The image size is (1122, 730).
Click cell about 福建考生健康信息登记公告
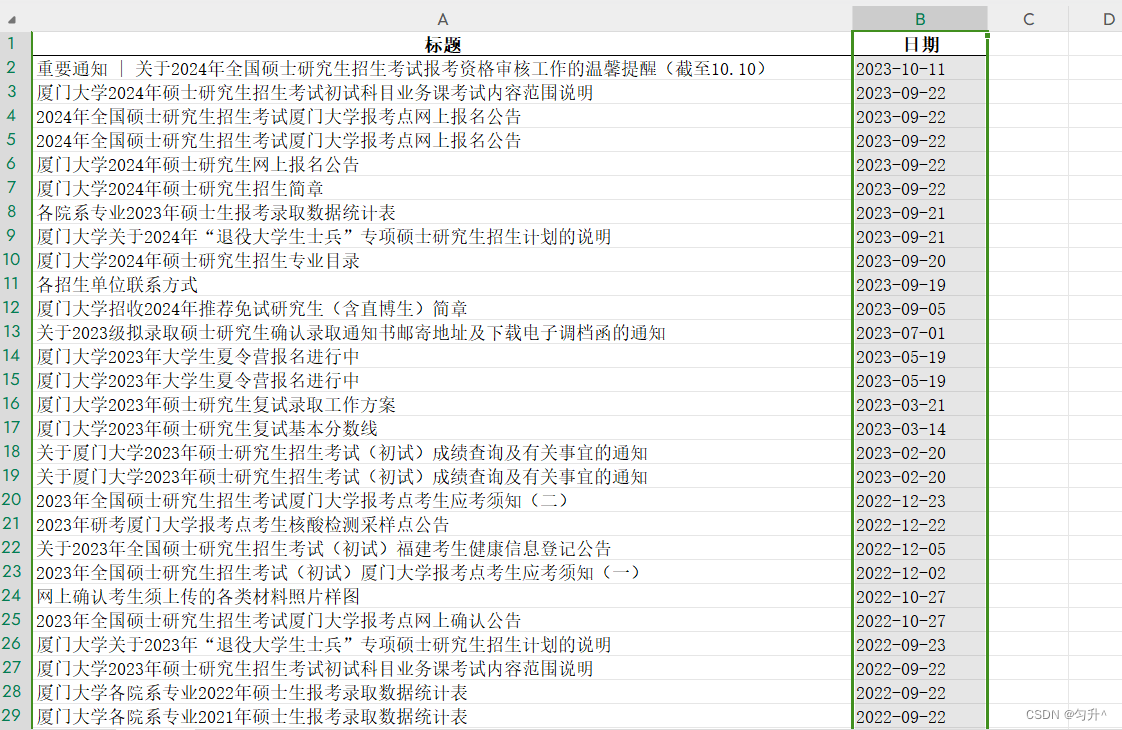pos(442,548)
